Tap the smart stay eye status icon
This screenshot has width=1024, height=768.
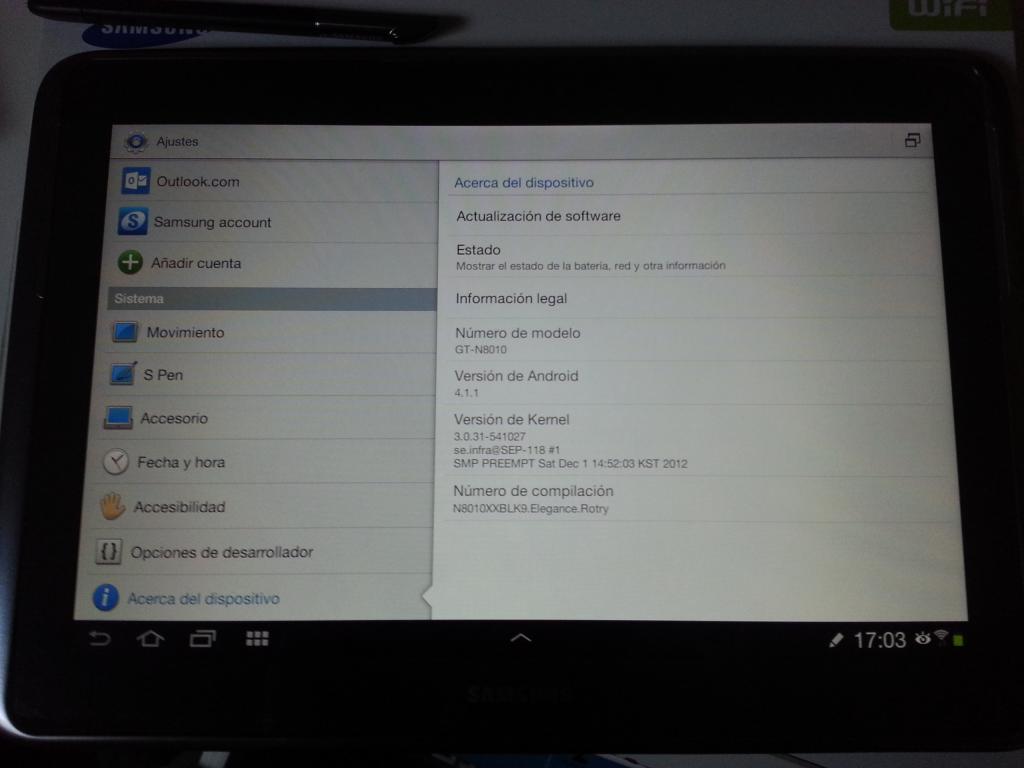tap(922, 638)
